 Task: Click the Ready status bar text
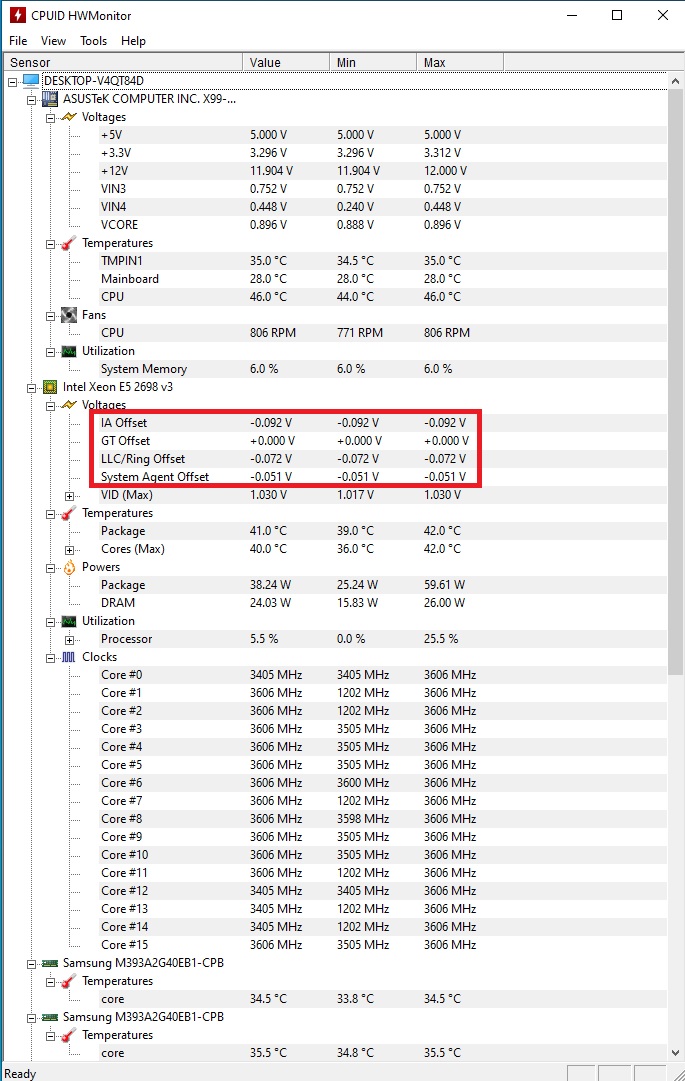pyautogui.click(x=20, y=1073)
